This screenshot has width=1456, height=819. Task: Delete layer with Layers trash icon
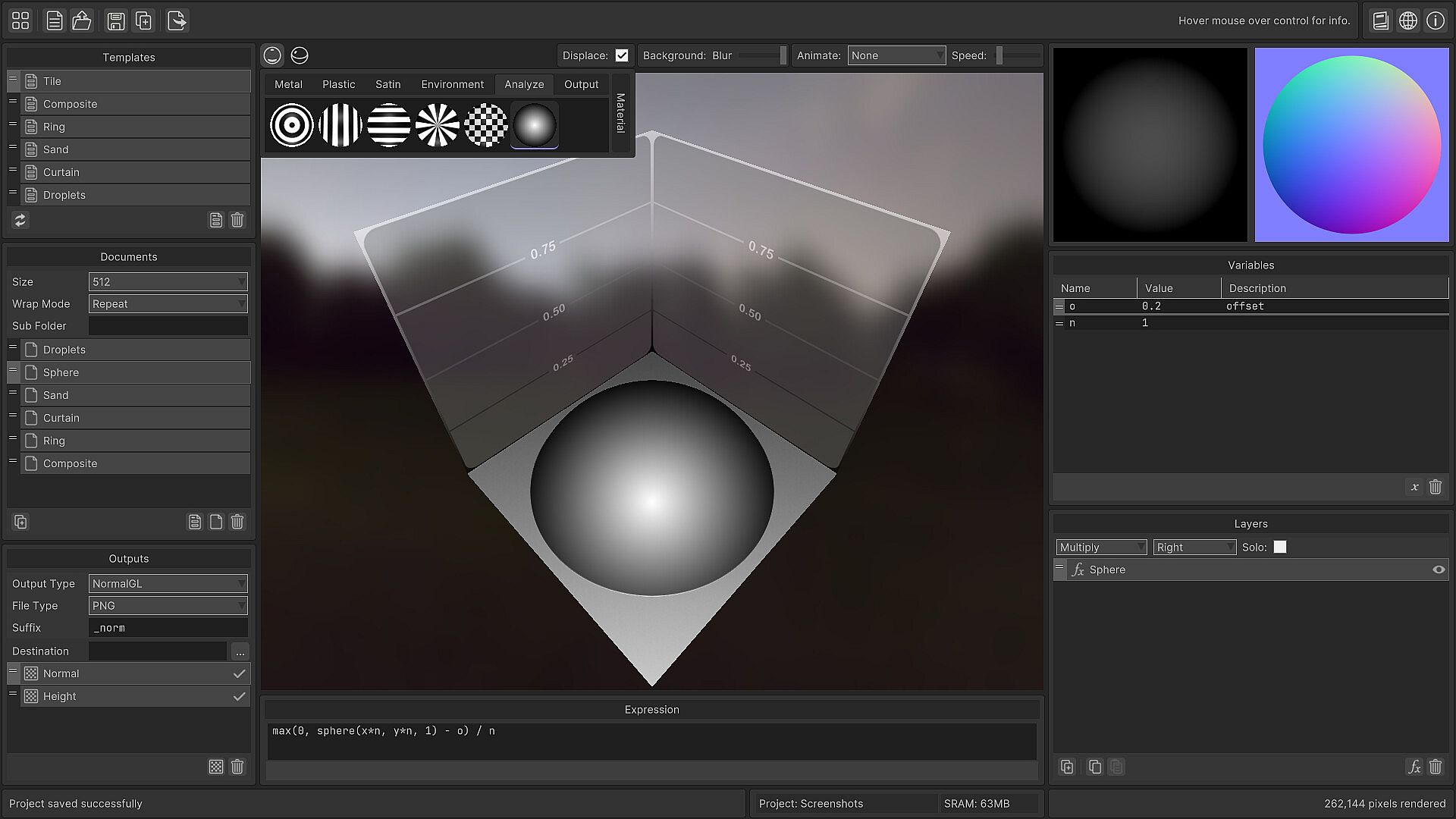click(x=1435, y=767)
